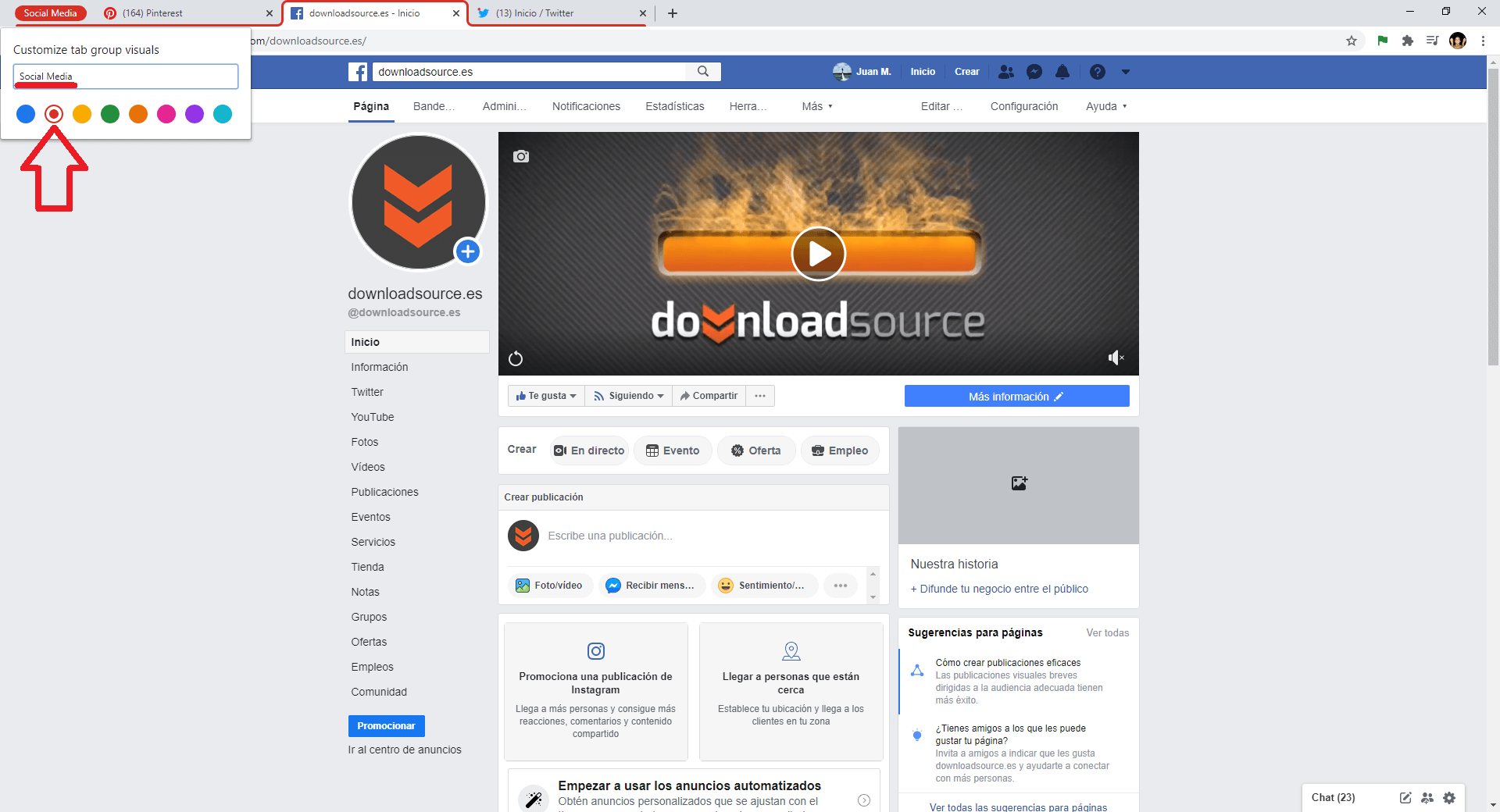Open the Notificaciones page tab
Screen dimensions: 1500x812
click(586, 106)
